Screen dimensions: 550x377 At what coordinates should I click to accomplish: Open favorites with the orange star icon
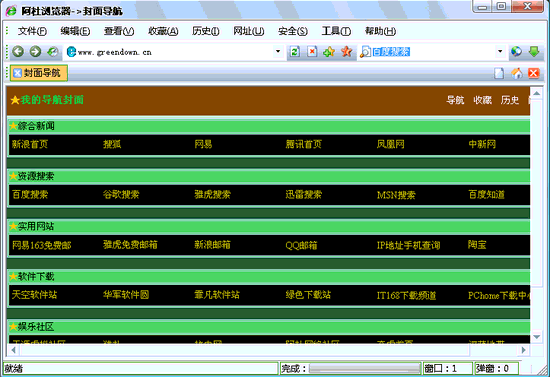pos(347,52)
